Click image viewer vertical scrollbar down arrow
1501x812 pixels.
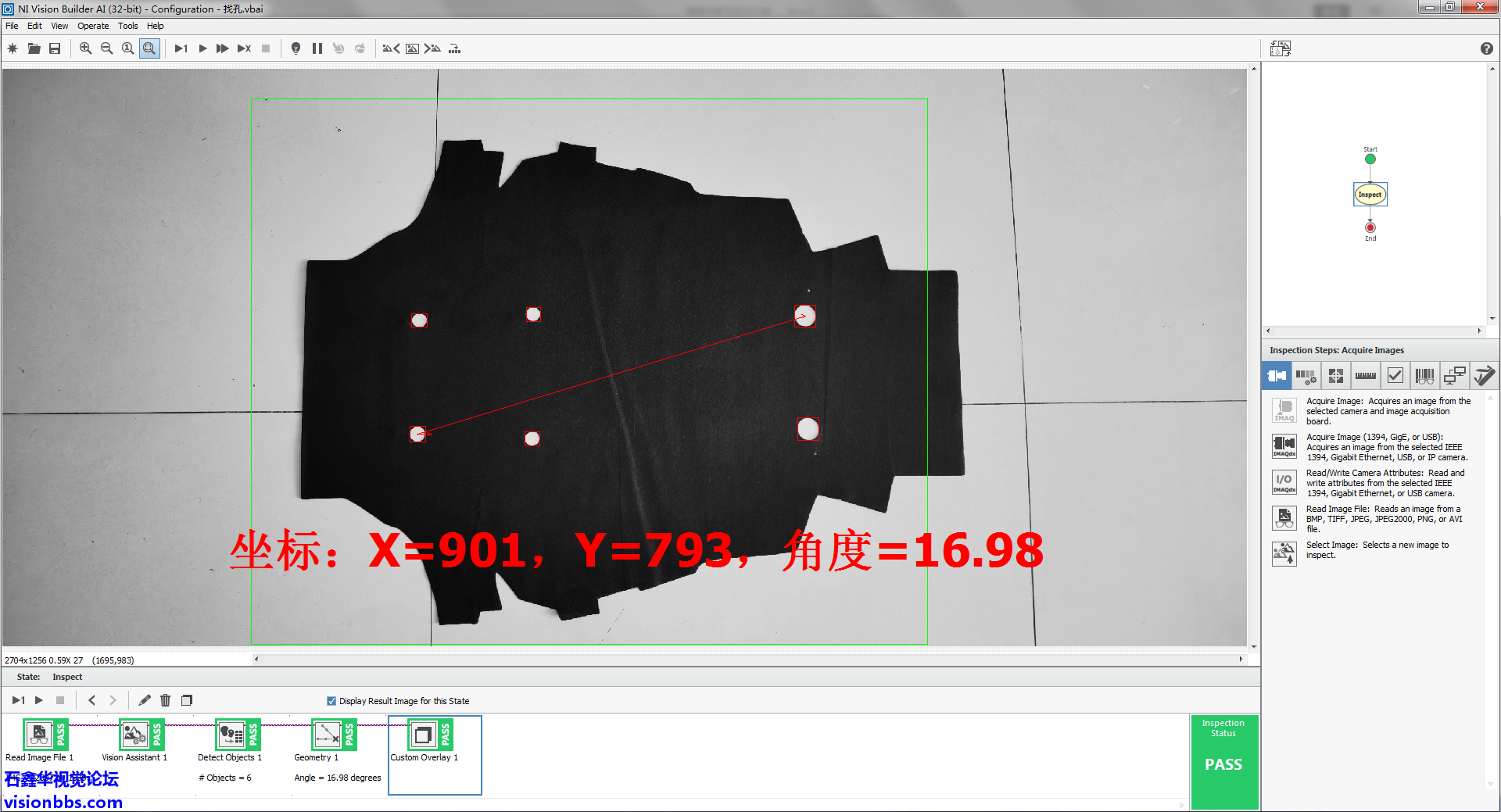(1254, 646)
